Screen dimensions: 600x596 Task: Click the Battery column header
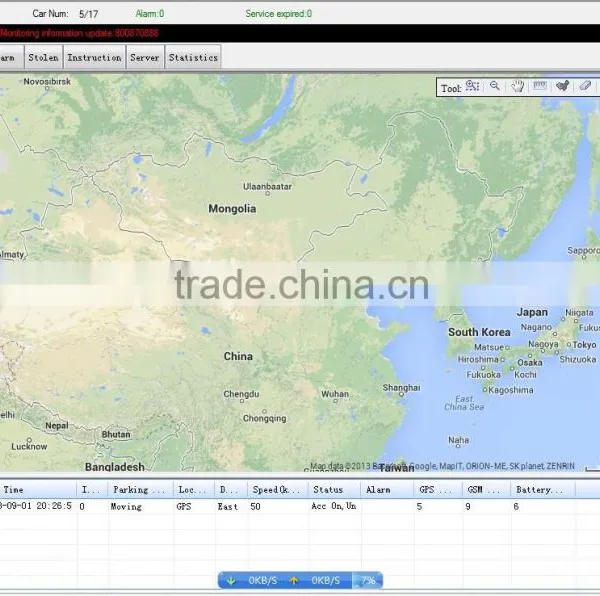coord(543,490)
